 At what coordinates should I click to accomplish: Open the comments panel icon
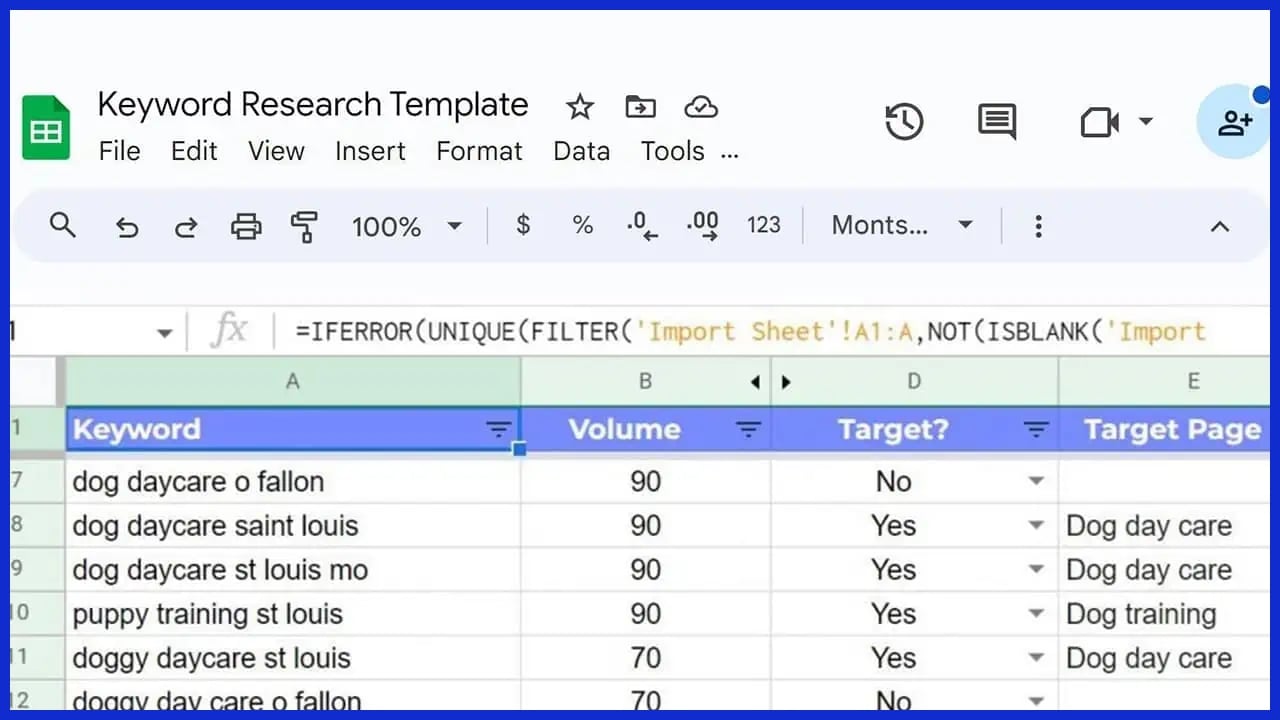coord(995,122)
